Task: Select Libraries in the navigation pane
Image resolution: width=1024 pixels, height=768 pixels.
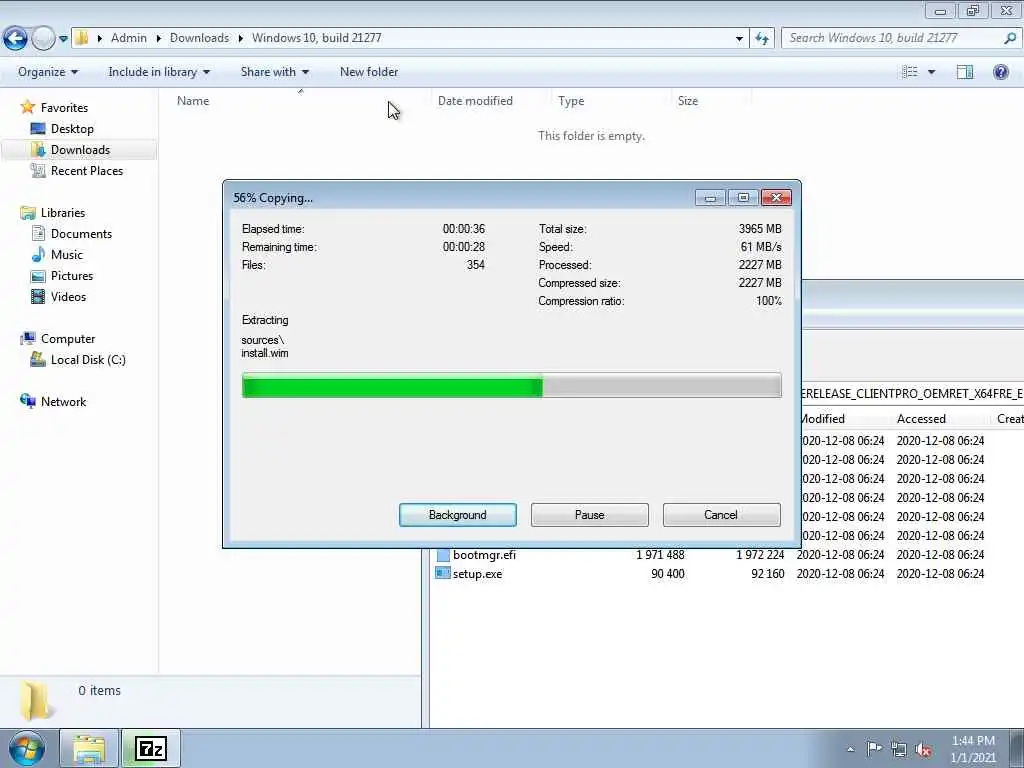Action: pyautogui.click(x=63, y=213)
